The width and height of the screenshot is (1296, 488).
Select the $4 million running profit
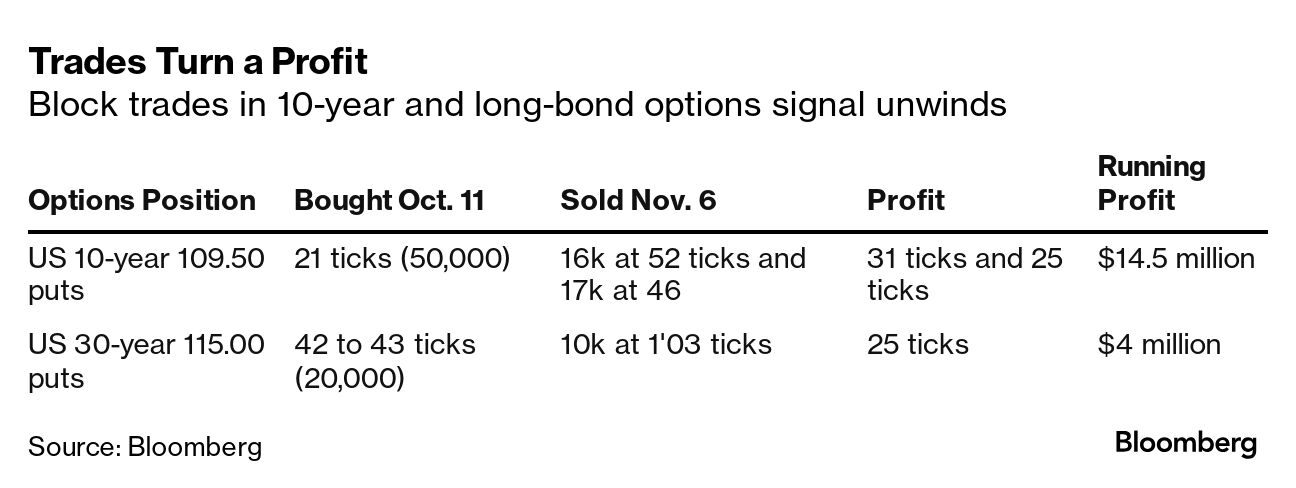click(1159, 345)
